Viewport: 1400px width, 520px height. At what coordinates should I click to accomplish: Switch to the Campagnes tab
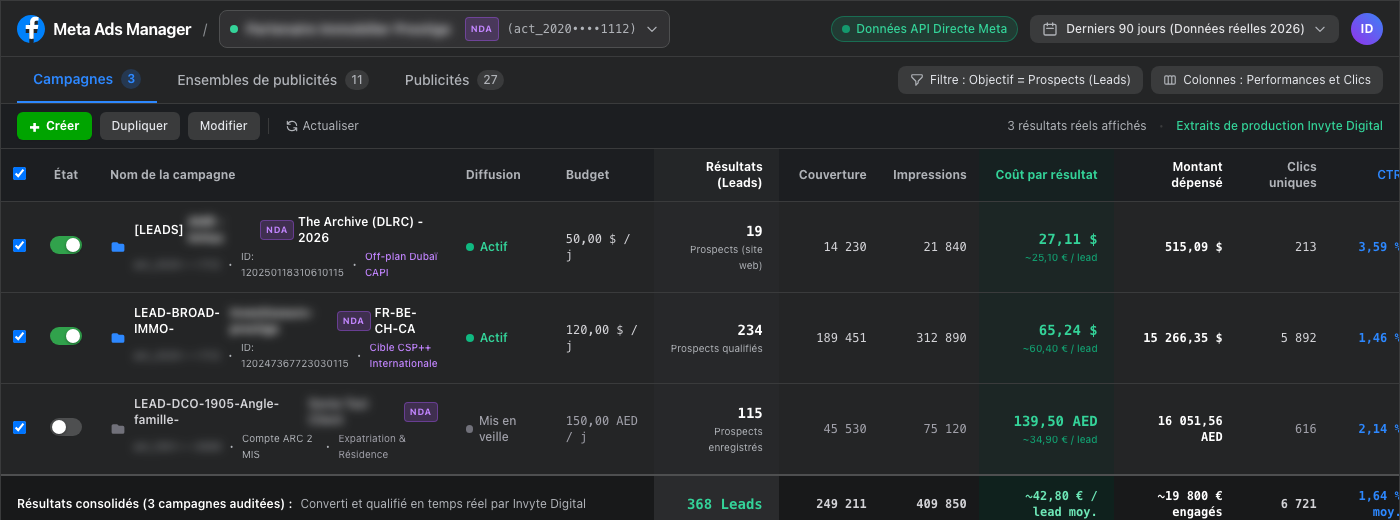[86, 80]
